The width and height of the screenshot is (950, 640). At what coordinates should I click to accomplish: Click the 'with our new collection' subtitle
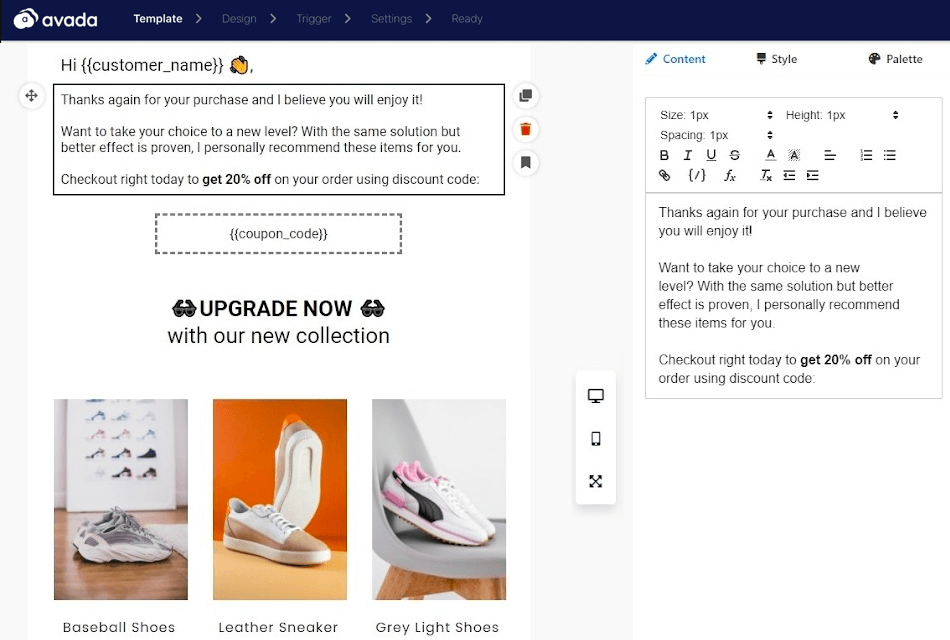tap(278, 336)
